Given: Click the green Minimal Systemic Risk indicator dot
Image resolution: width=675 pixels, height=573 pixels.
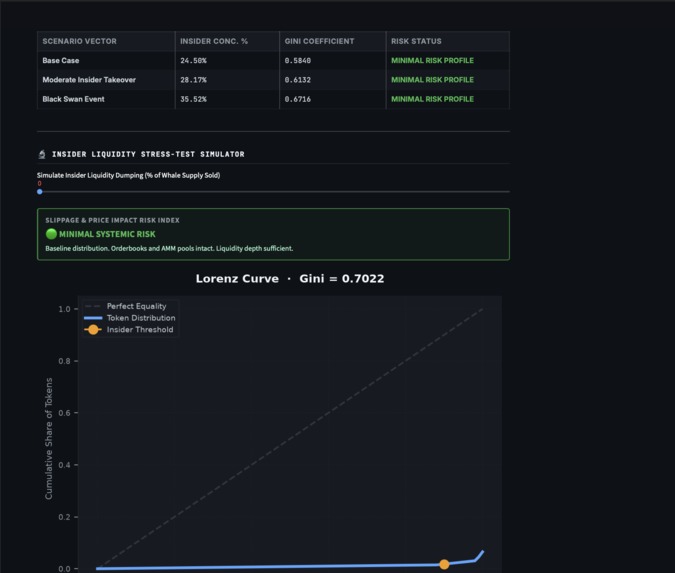Looking at the screenshot, I should (x=51, y=234).
